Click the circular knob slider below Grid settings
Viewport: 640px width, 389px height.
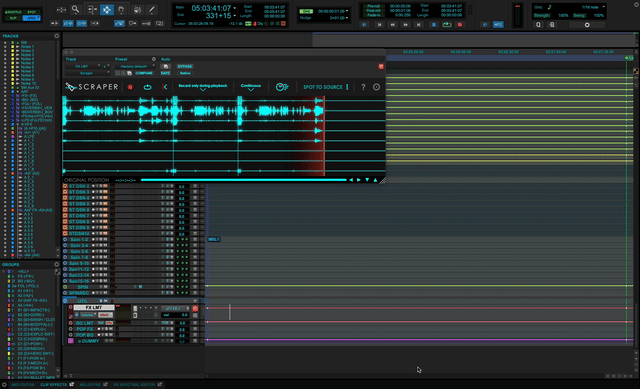click(587, 25)
